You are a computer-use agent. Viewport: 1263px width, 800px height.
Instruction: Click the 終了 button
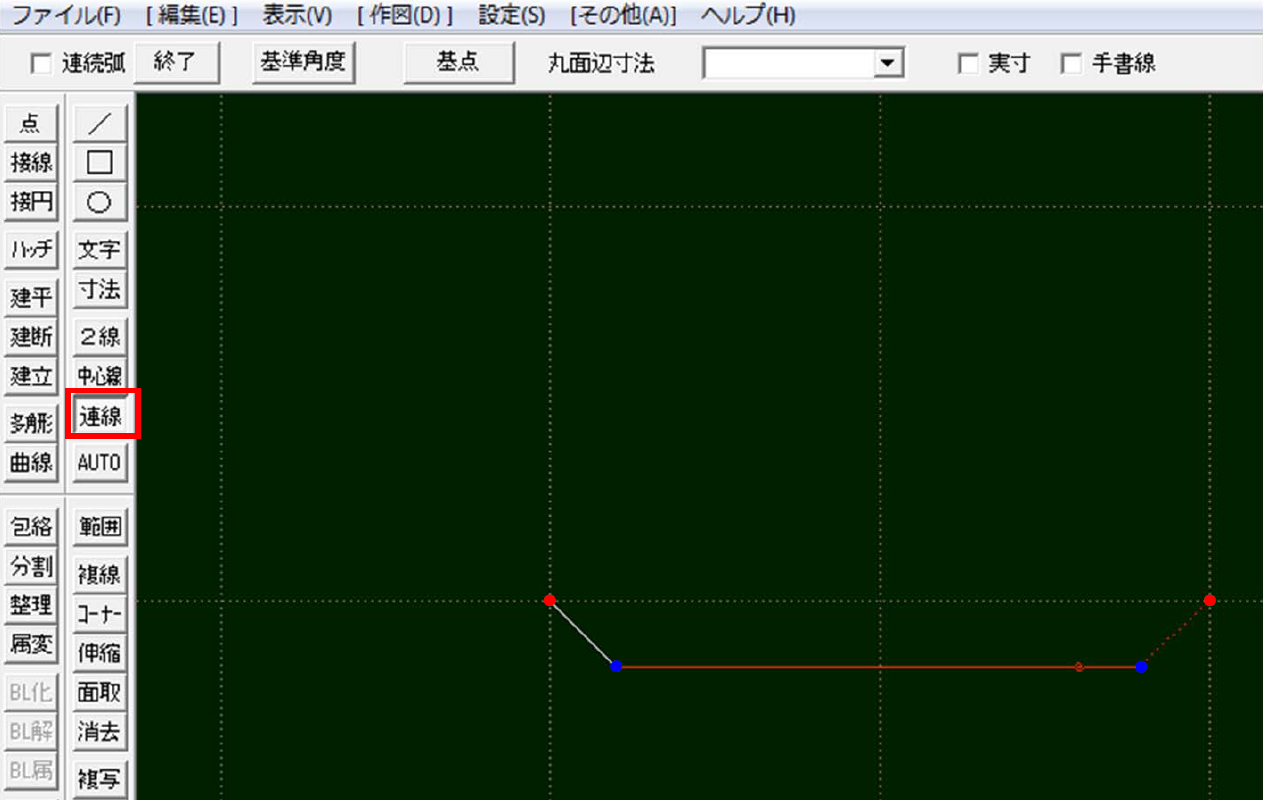(177, 62)
